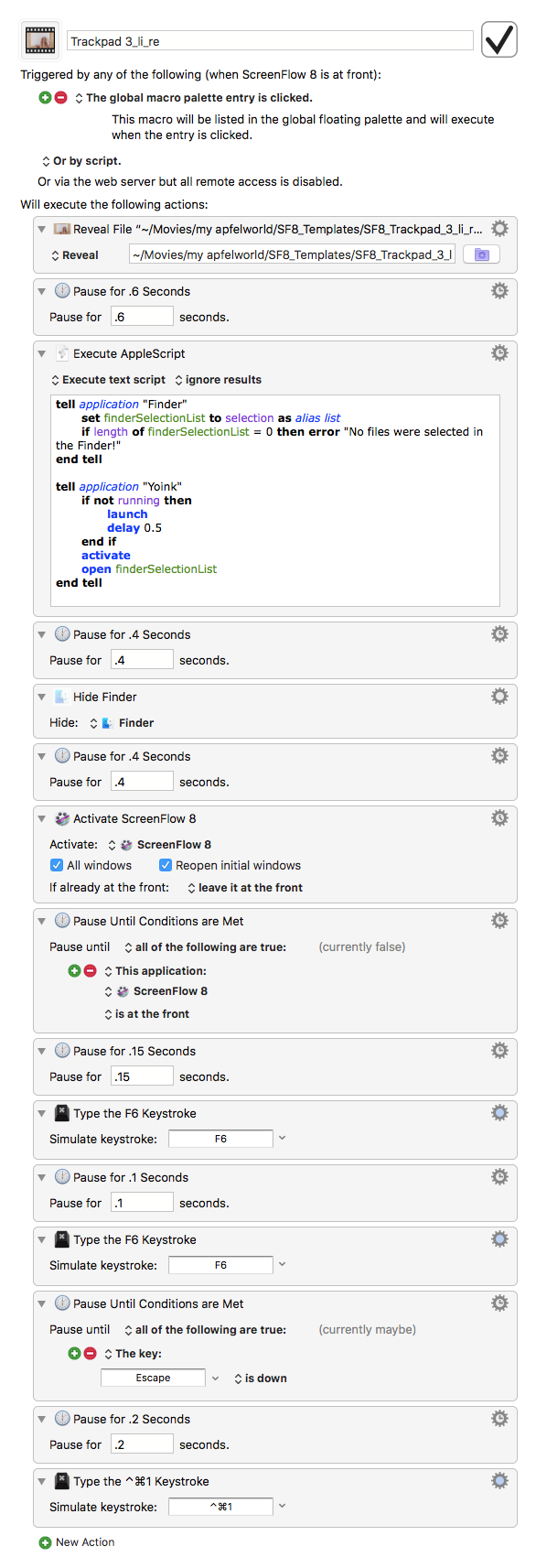Open the gear menu for Reveal File action
Image resolution: width=536 pixels, height=1568 pixels.
point(499,229)
